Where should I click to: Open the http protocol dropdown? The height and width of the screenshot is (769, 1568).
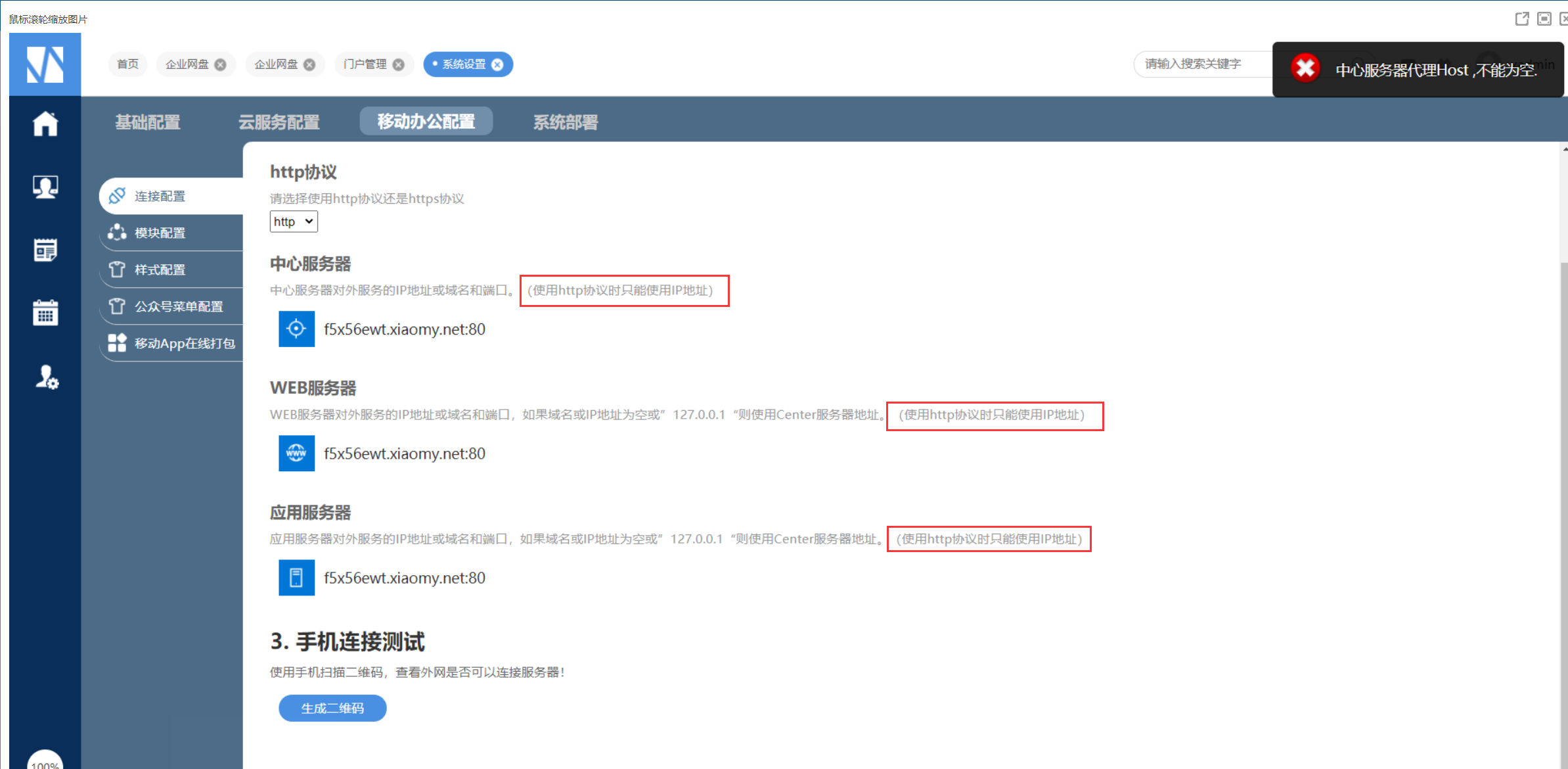[294, 221]
